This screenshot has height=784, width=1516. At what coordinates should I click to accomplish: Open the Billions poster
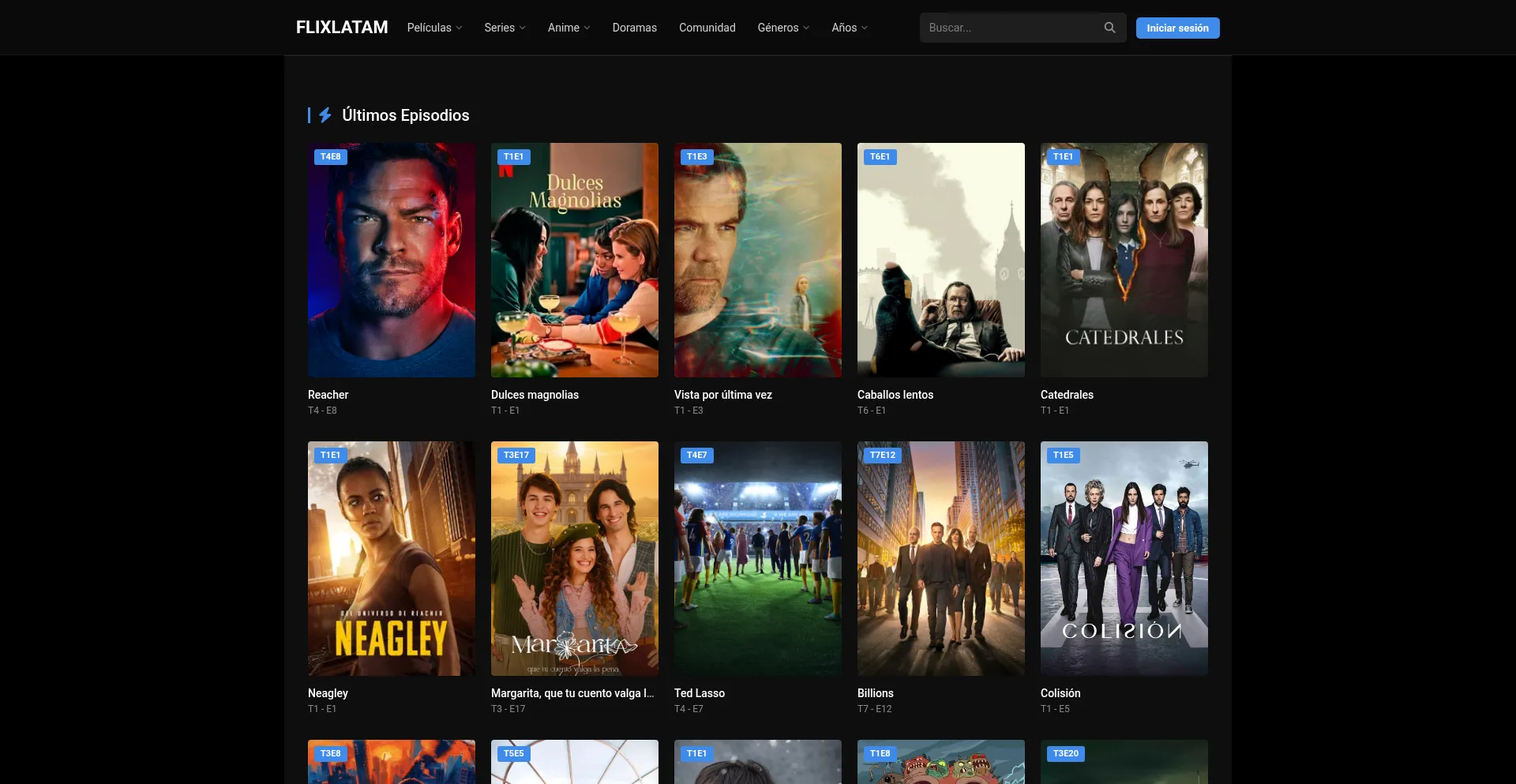coord(941,558)
